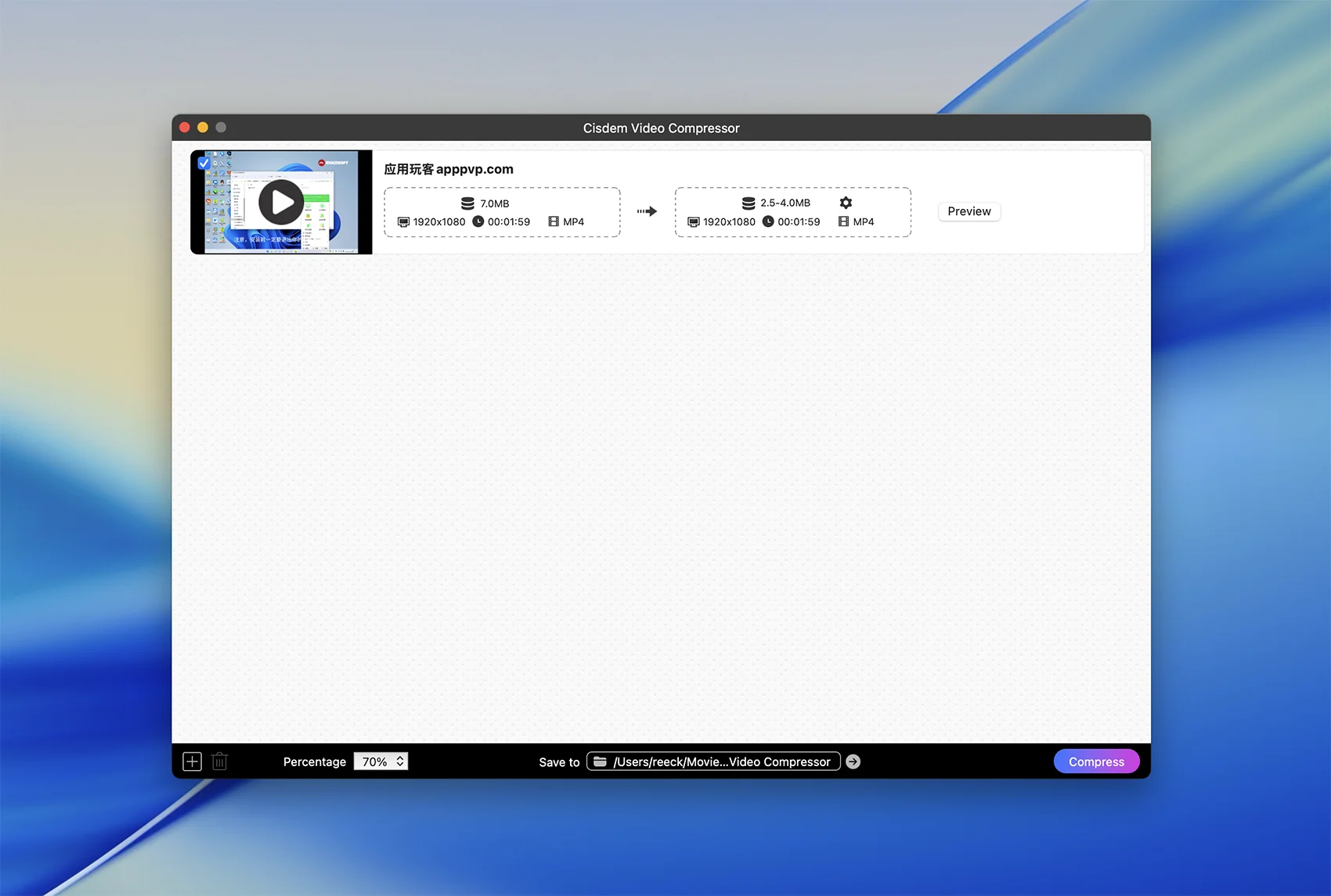Click the open output folder arrow icon
1331x896 pixels.
[x=853, y=761]
